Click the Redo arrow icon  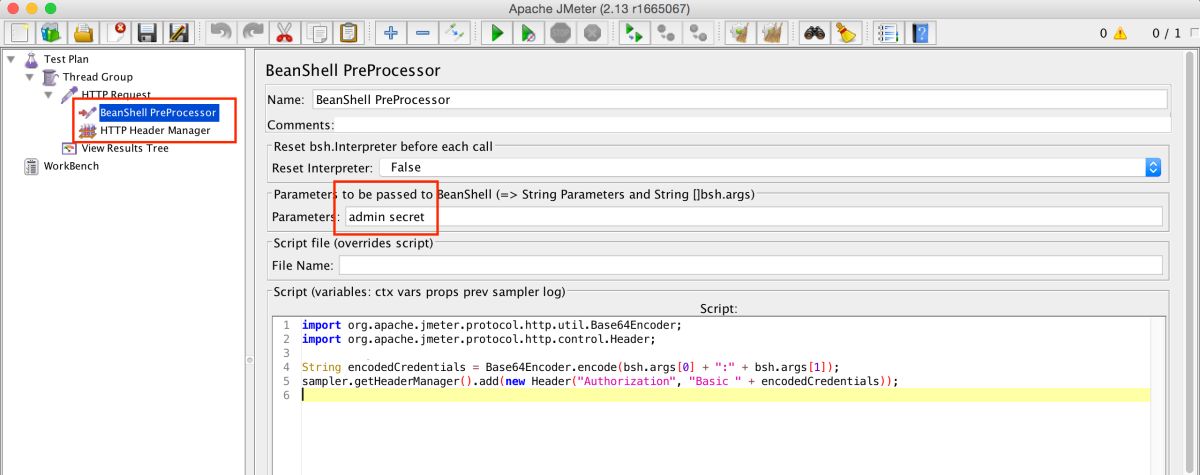click(x=252, y=33)
